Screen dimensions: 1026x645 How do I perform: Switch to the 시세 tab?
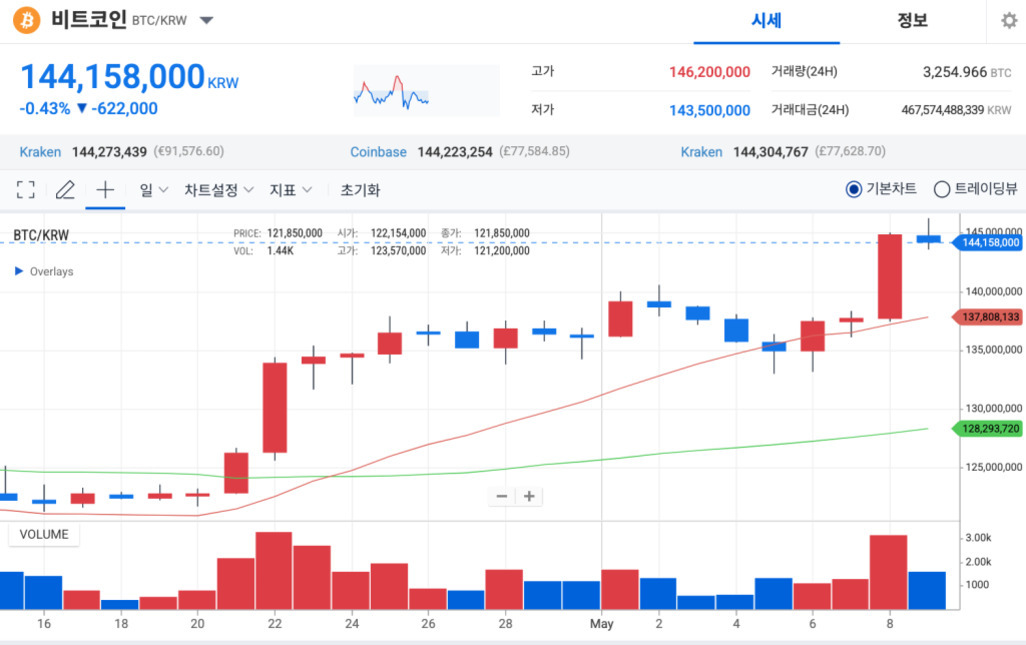(766, 21)
